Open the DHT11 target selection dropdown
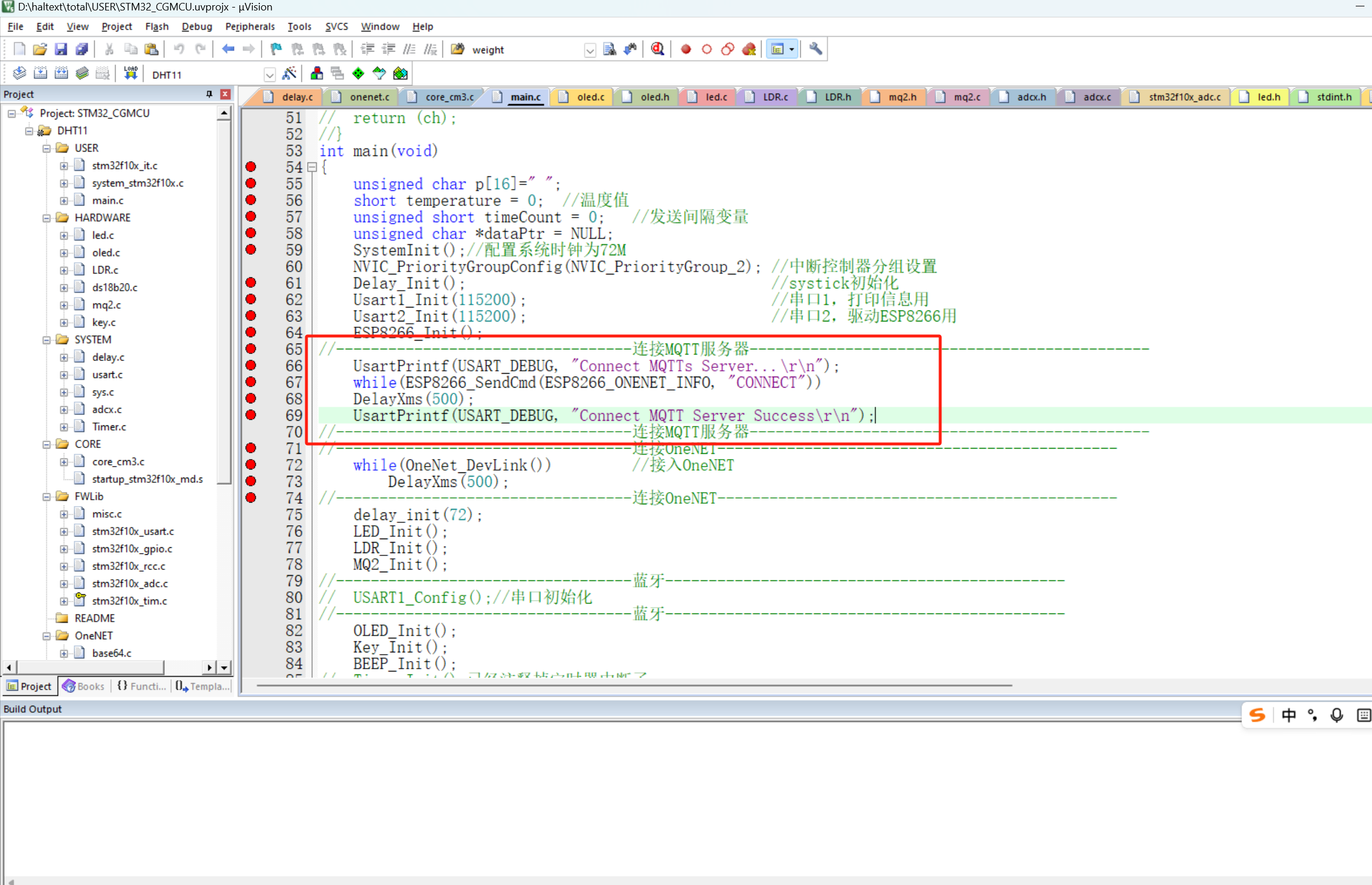Image resolution: width=1372 pixels, height=885 pixels. [269, 74]
